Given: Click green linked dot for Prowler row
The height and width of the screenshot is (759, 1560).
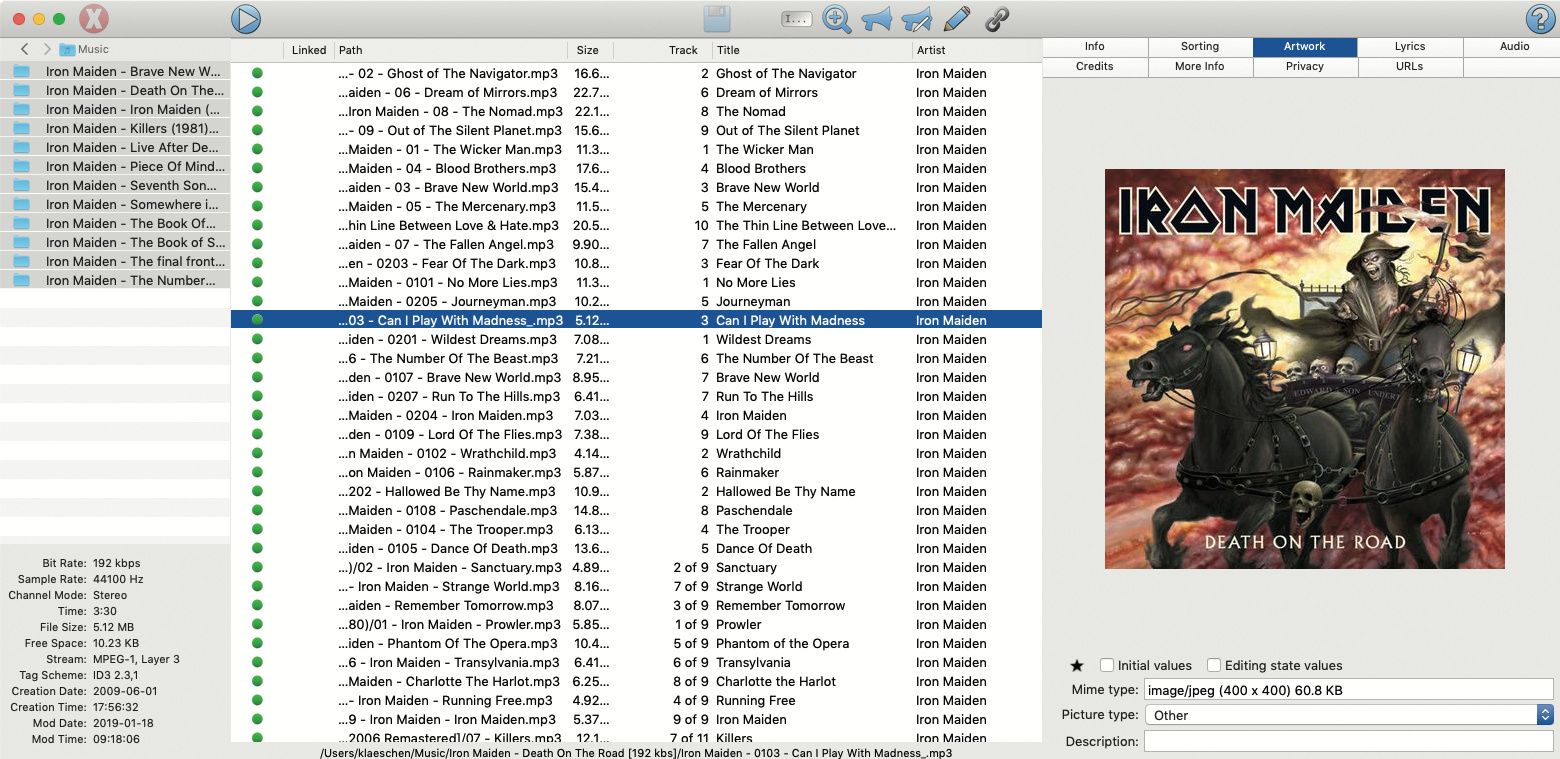Looking at the screenshot, I should [x=257, y=625].
